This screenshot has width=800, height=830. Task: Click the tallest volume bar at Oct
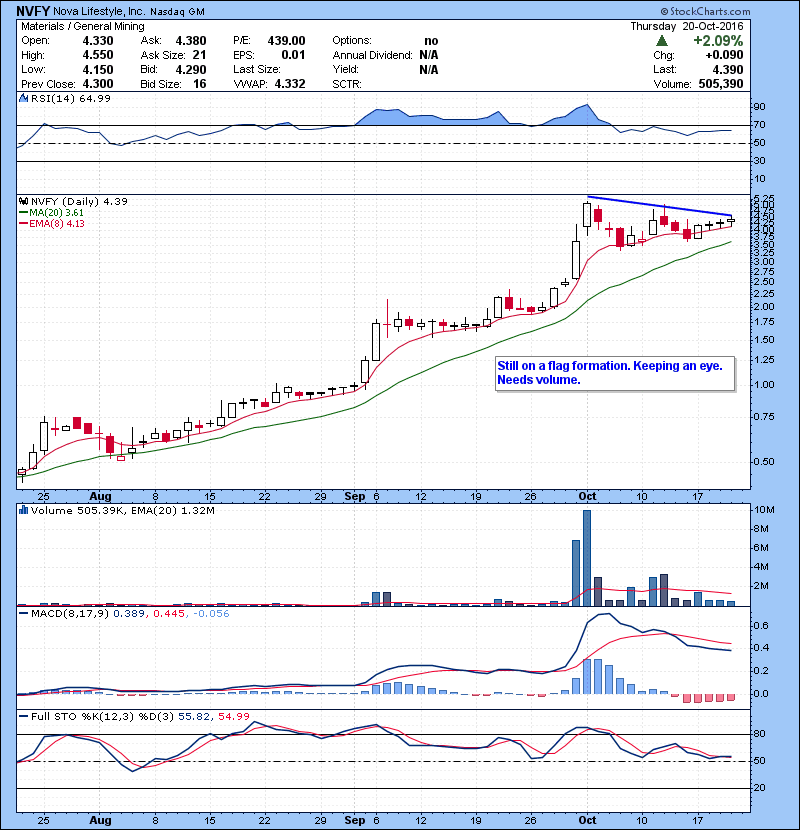tap(587, 558)
